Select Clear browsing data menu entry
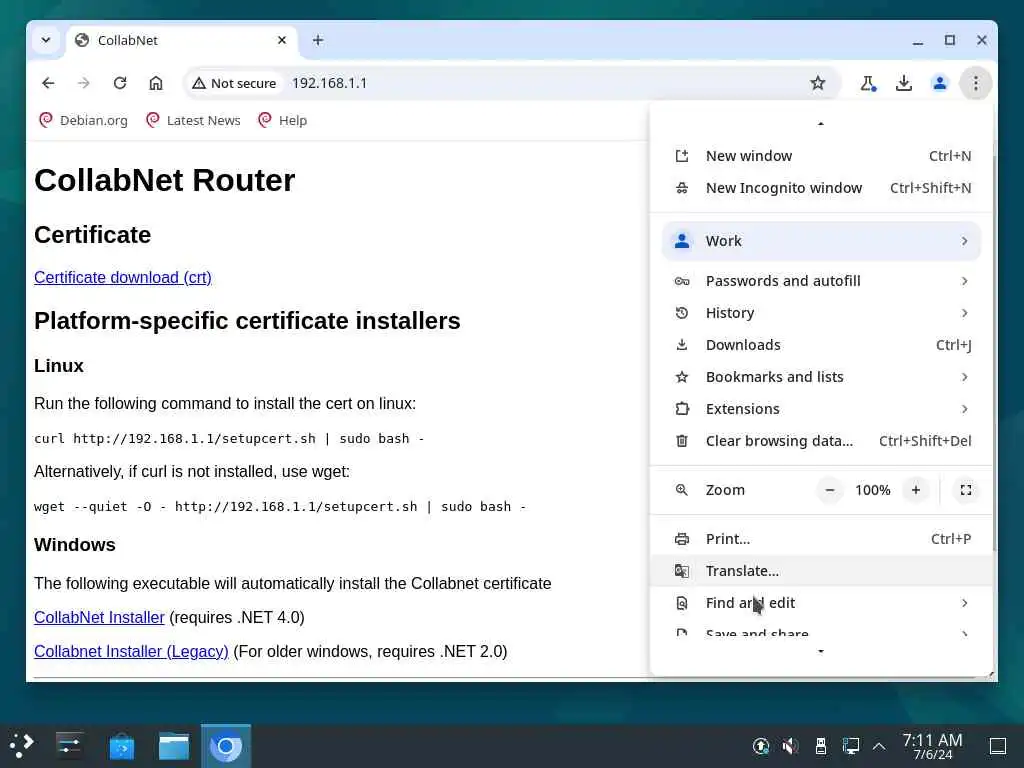The height and width of the screenshot is (768, 1024). click(822, 441)
